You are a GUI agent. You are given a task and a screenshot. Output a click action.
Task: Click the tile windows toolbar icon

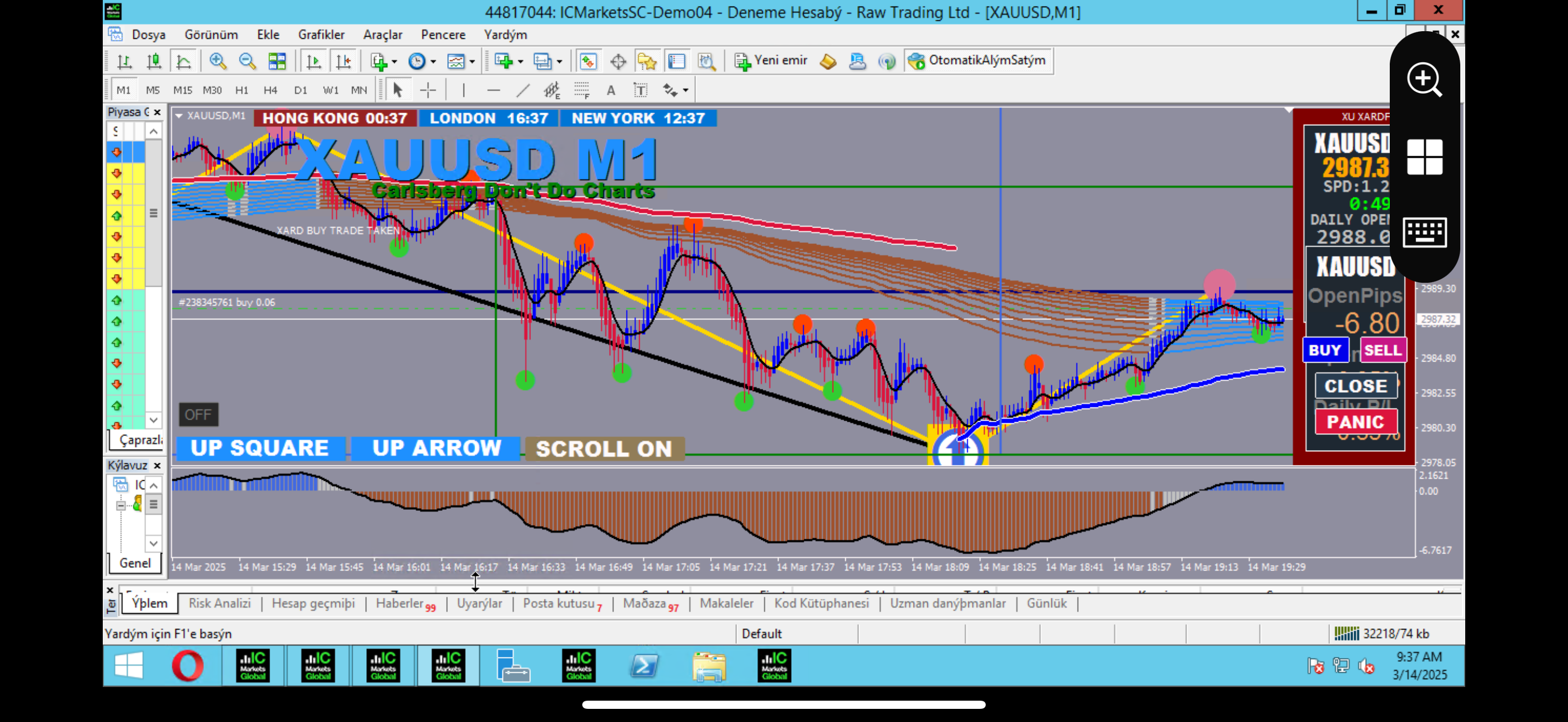tap(277, 61)
